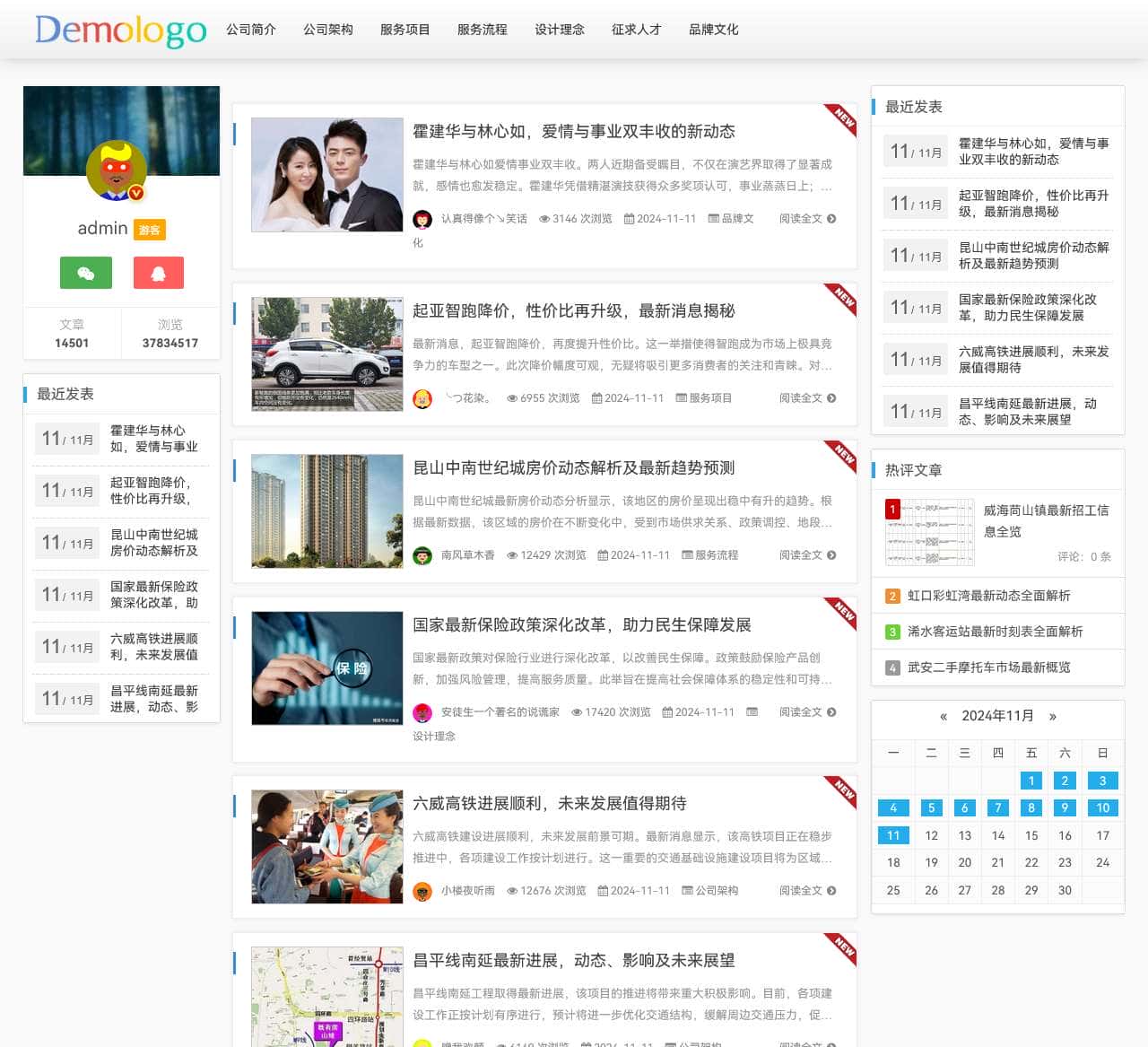Screen dimensions: 1148x1047
Task: Click arrow icon after 阅读全文 in 昆山中南世纪城 article
Action: pyautogui.click(x=831, y=555)
